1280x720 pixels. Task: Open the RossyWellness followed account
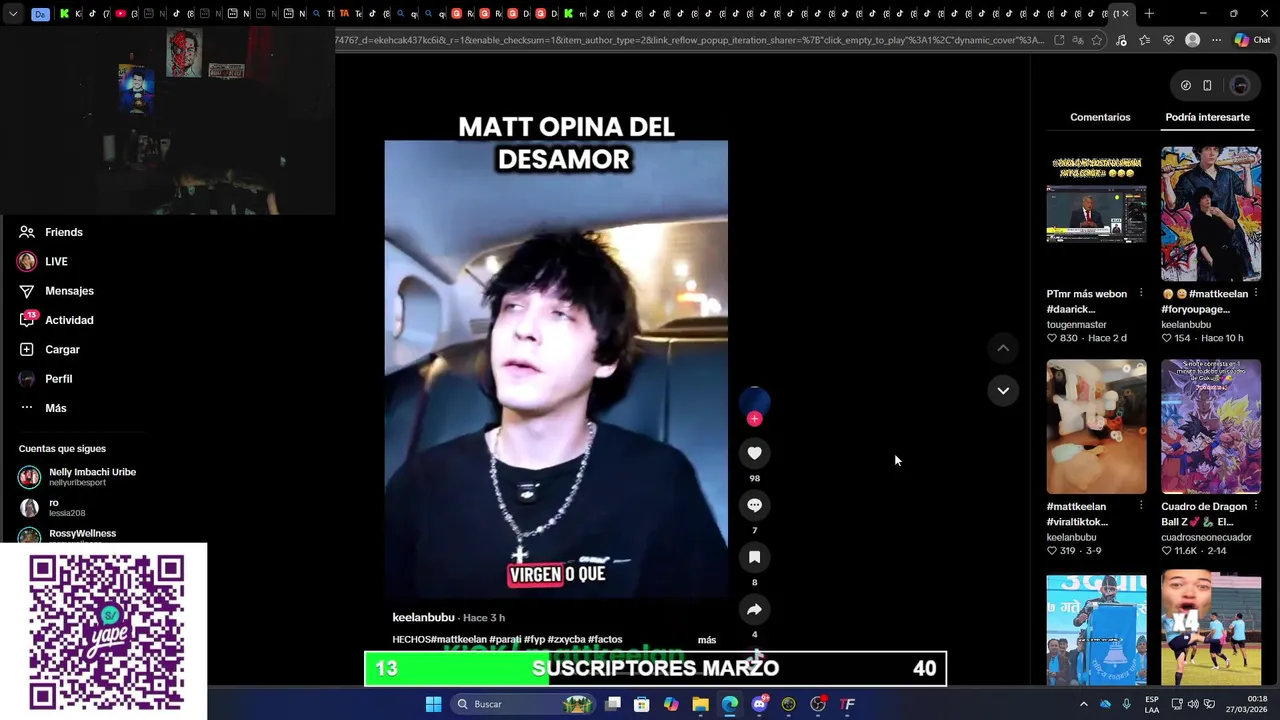(70, 535)
